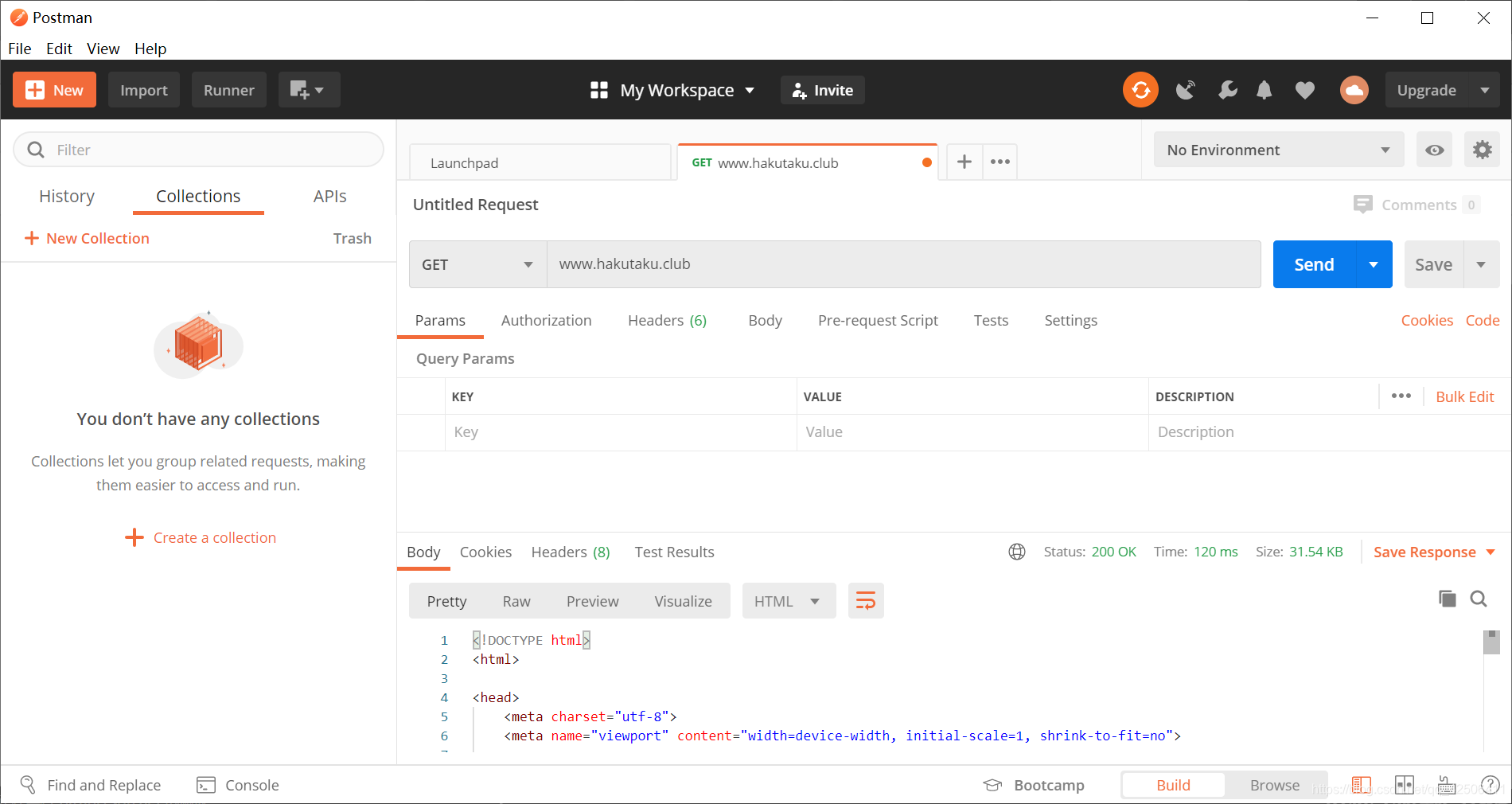Open the Code link

click(1483, 320)
